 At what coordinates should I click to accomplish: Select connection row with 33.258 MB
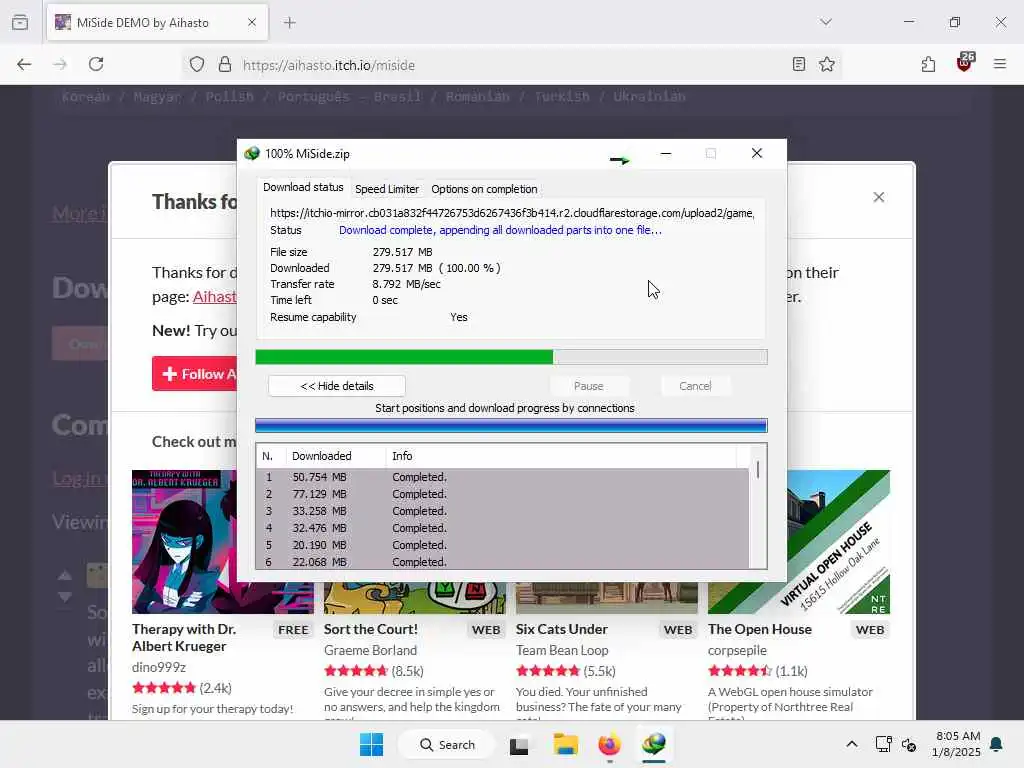pos(503,511)
